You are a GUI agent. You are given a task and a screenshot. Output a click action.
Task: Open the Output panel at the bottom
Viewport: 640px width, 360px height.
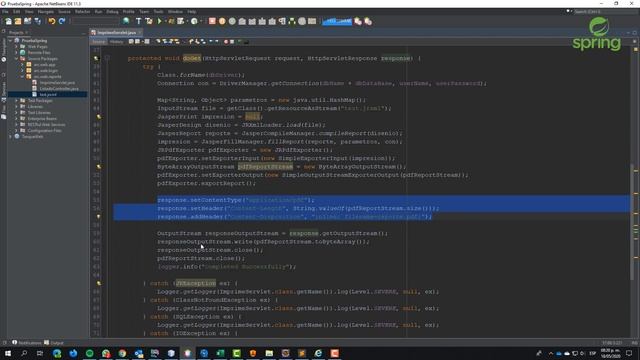pyautogui.click(x=53, y=343)
